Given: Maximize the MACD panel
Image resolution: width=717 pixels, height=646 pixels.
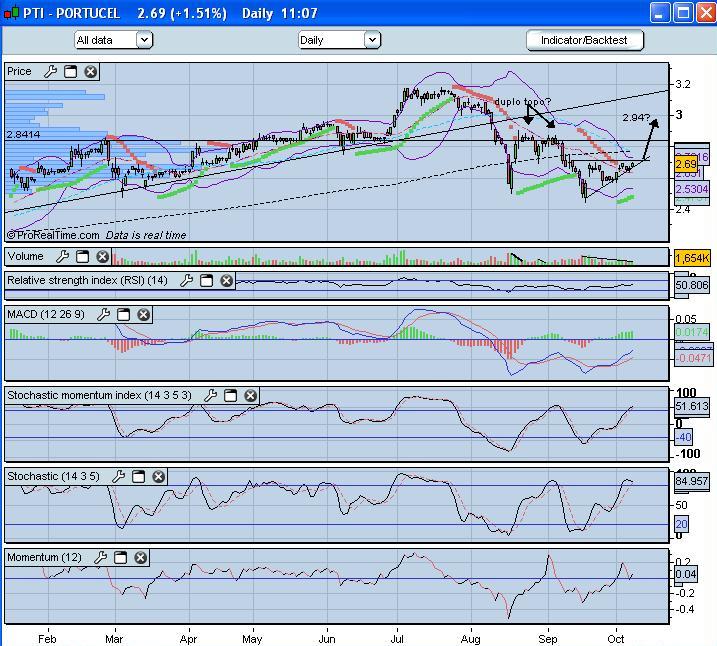Looking at the screenshot, I should tap(123, 315).
